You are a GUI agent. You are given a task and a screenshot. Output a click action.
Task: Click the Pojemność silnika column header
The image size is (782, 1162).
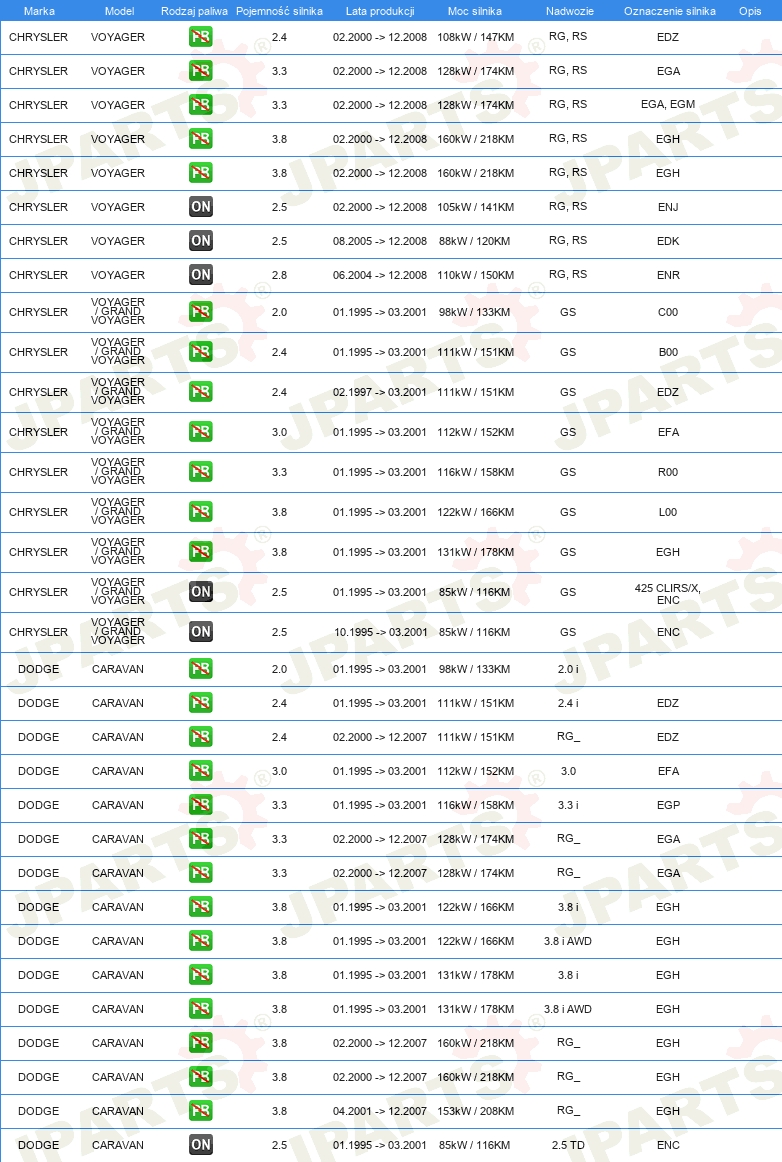279,11
